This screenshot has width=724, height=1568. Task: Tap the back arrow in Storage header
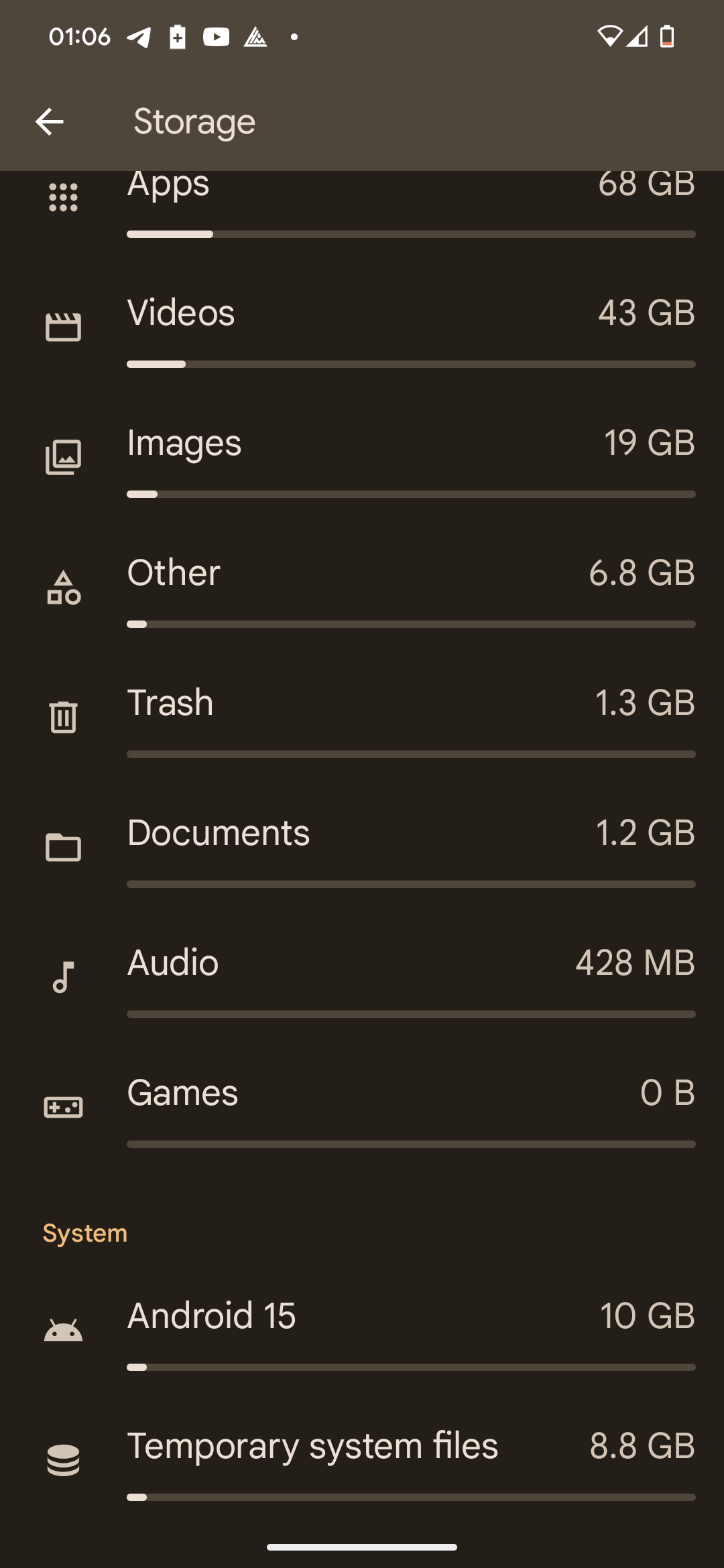coord(50,122)
